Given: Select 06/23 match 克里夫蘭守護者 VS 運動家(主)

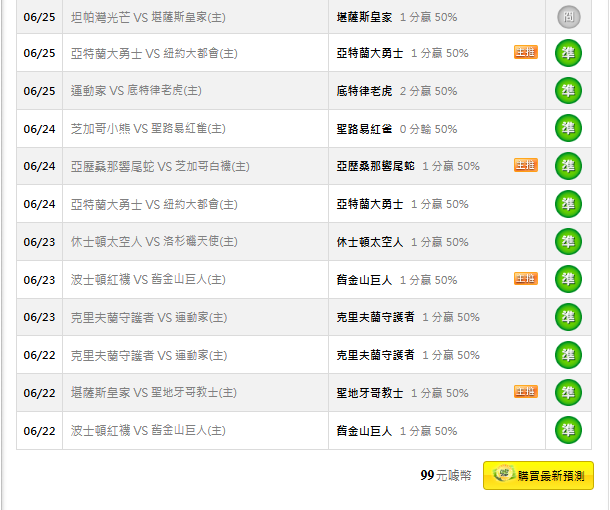Looking at the screenshot, I should tap(149, 317).
